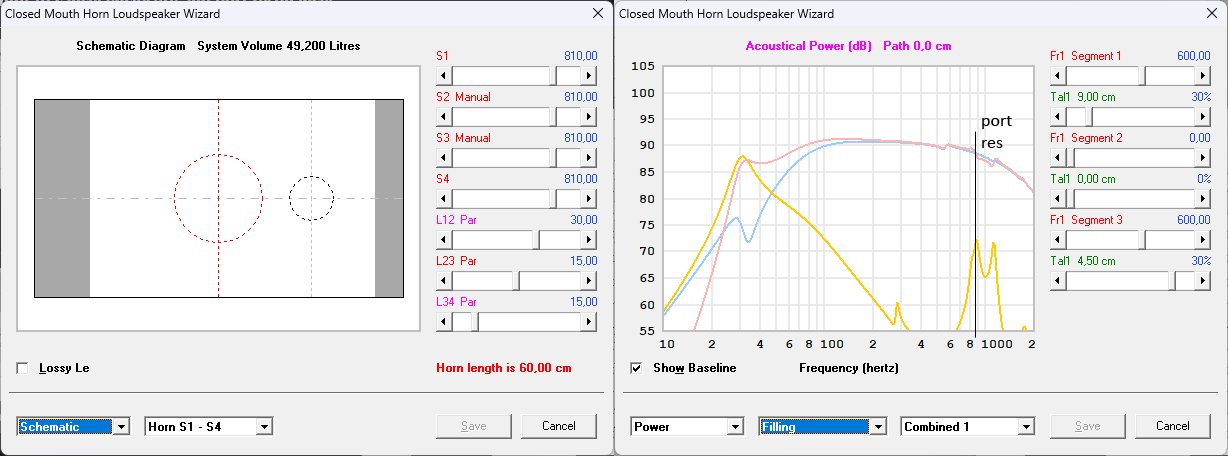
Task: Click the L12 slider thumb
Action: [536, 240]
